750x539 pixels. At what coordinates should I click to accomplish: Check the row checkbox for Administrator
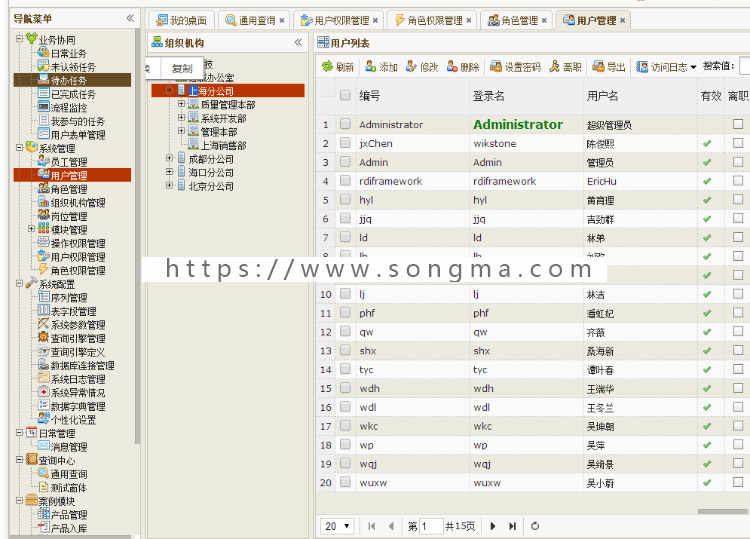[x=345, y=124]
